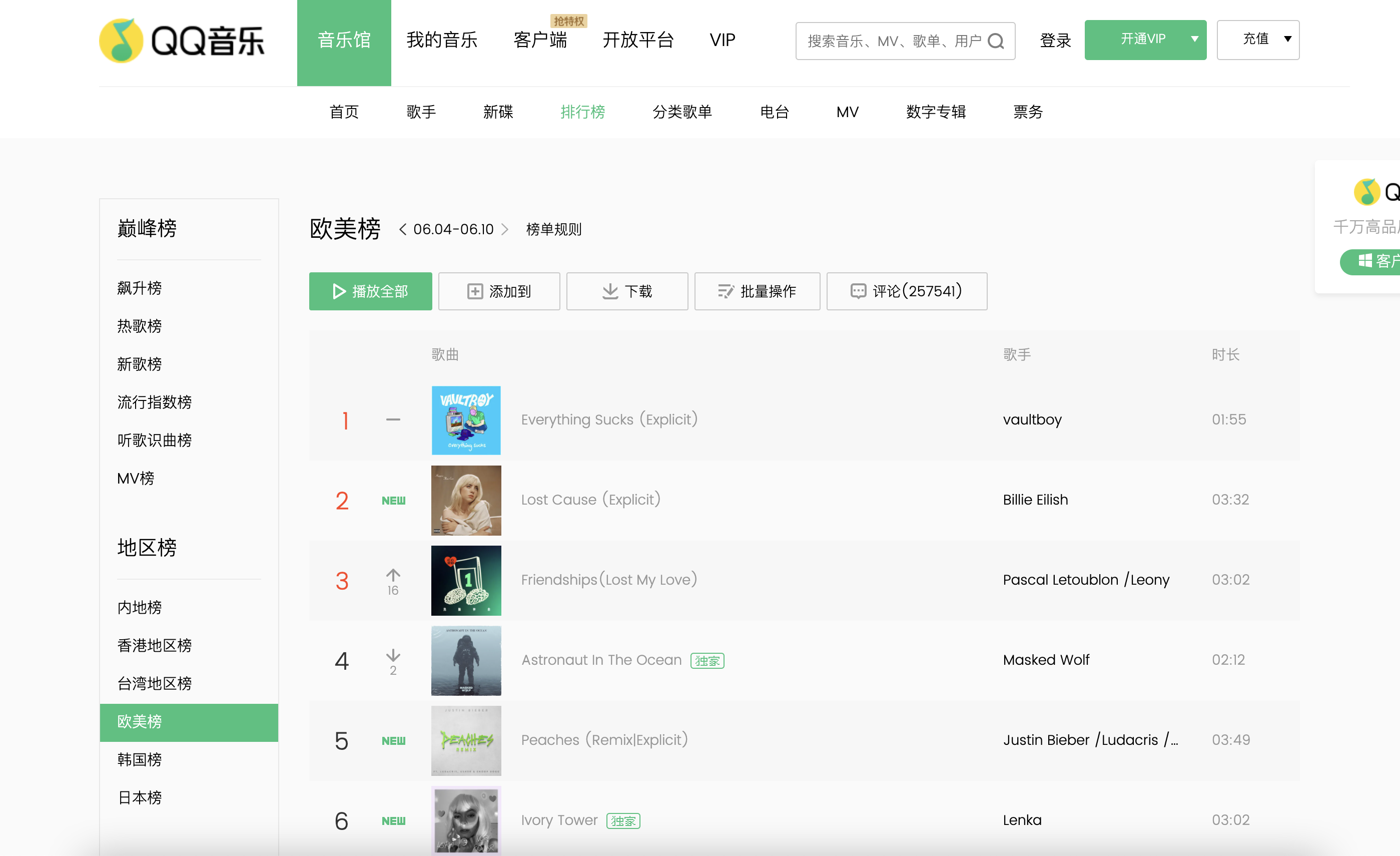Open Astronaut In The Ocean cover

(466, 660)
